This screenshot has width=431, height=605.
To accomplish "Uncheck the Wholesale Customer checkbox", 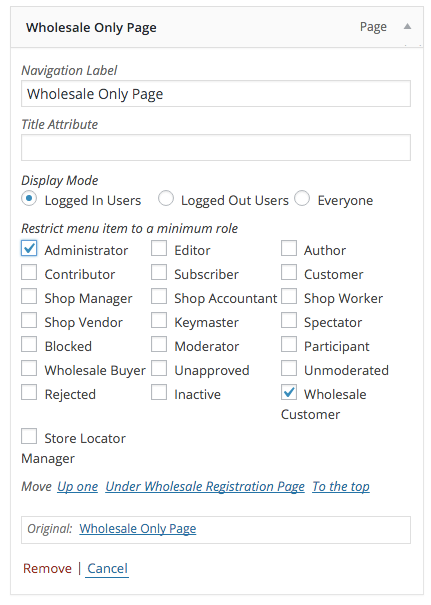I will click(x=289, y=393).
